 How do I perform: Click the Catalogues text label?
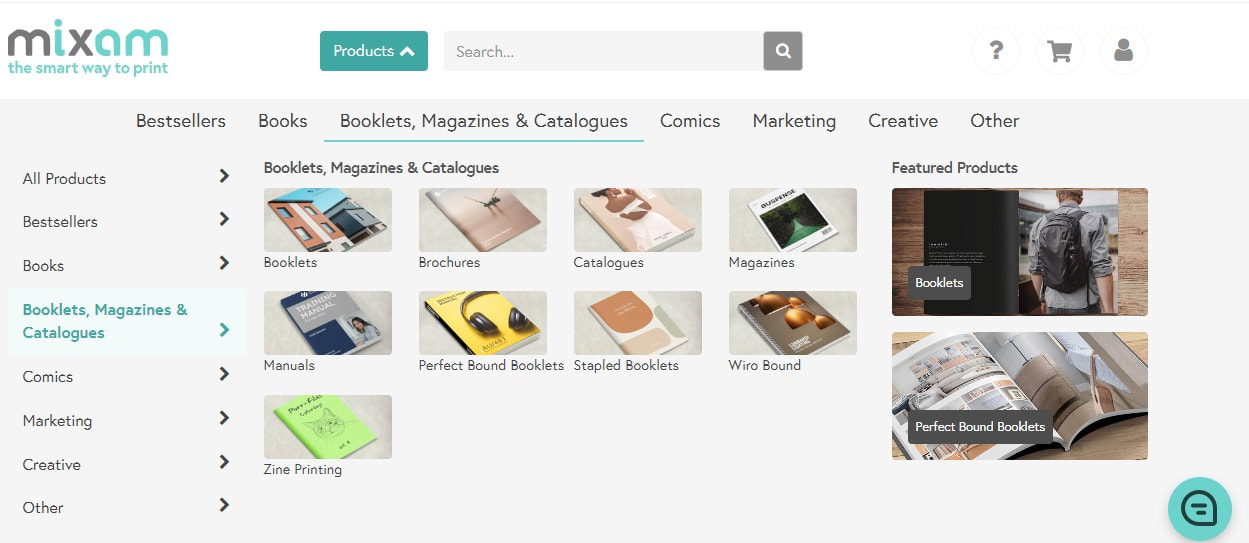pyautogui.click(x=608, y=262)
